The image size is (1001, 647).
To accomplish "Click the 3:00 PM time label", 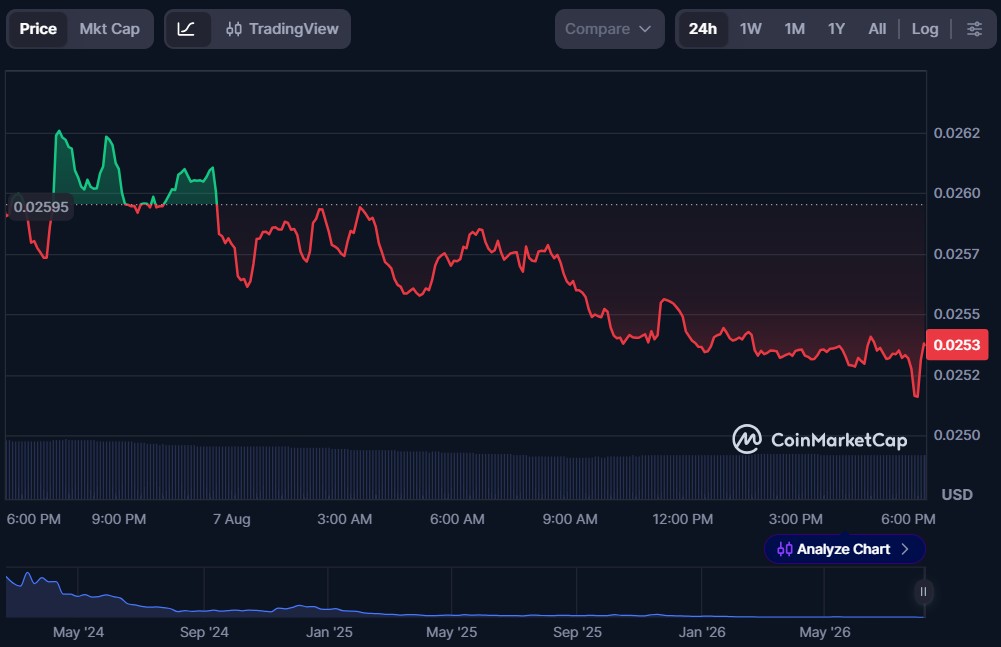I will (x=795, y=519).
